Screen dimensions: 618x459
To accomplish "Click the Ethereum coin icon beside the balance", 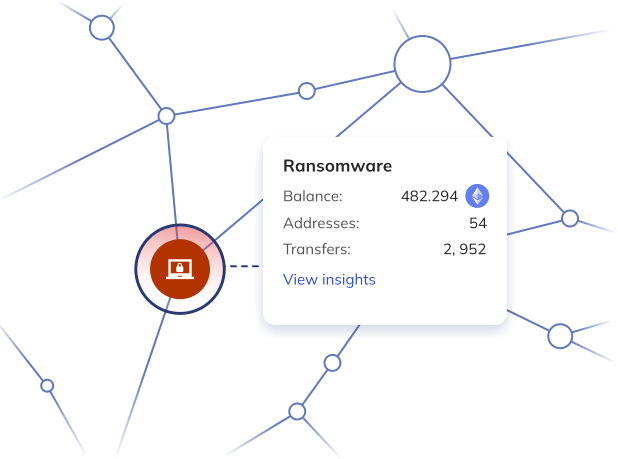I will [x=477, y=196].
